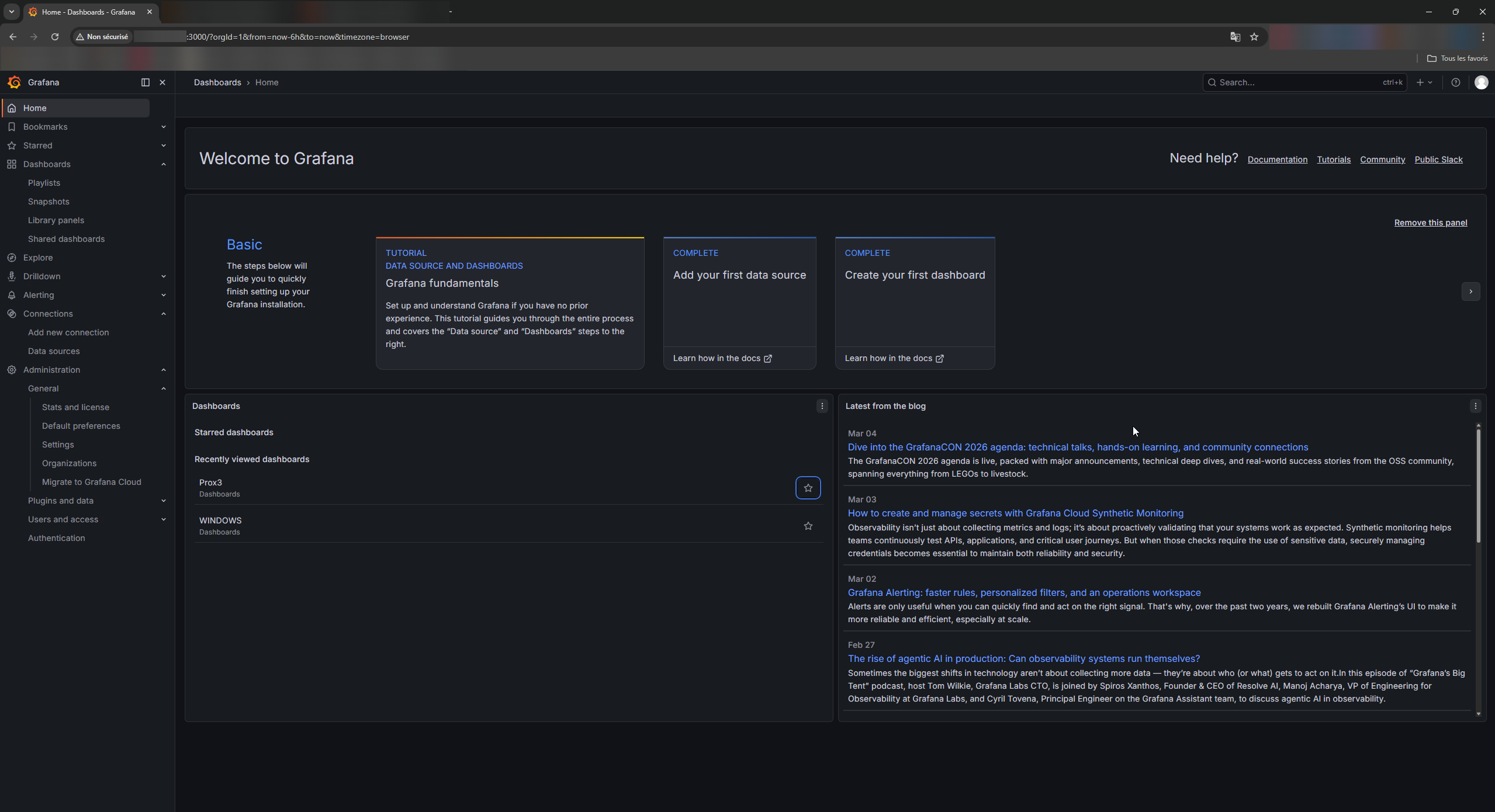Open the help question-mark icon

coord(1455,82)
